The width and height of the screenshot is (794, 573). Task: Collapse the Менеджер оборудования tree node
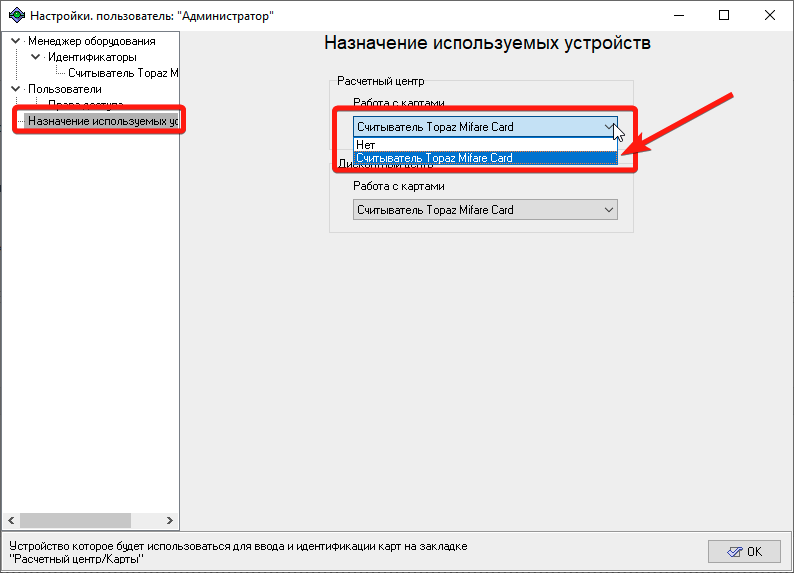(x=16, y=41)
